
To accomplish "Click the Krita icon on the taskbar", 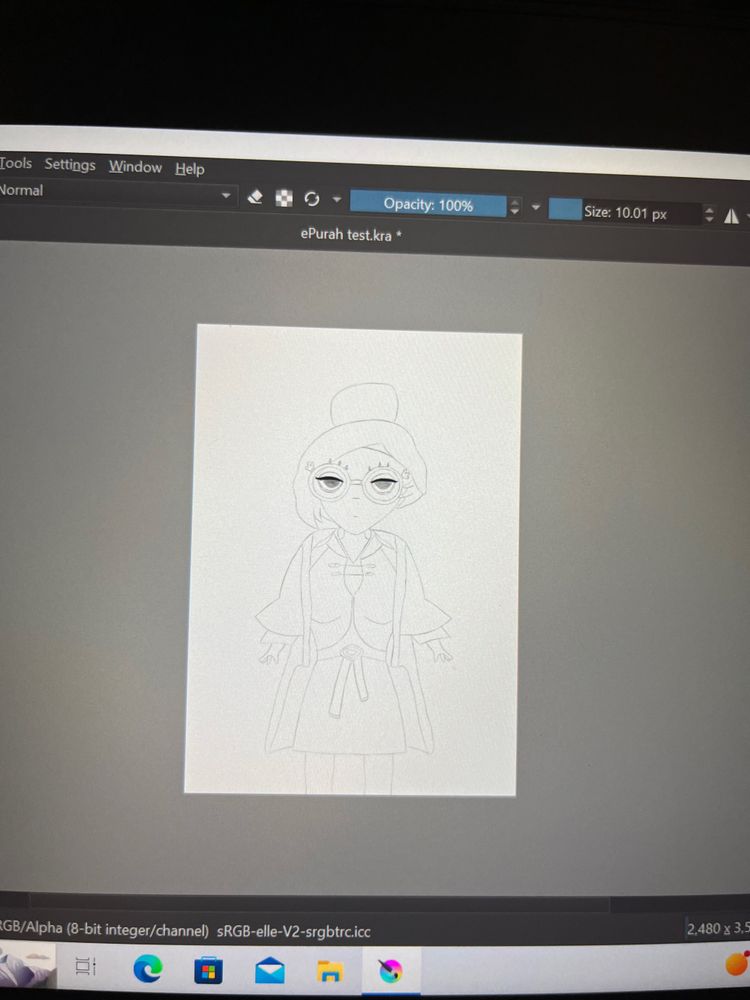I will pyautogui.click(x=390, y=971).
